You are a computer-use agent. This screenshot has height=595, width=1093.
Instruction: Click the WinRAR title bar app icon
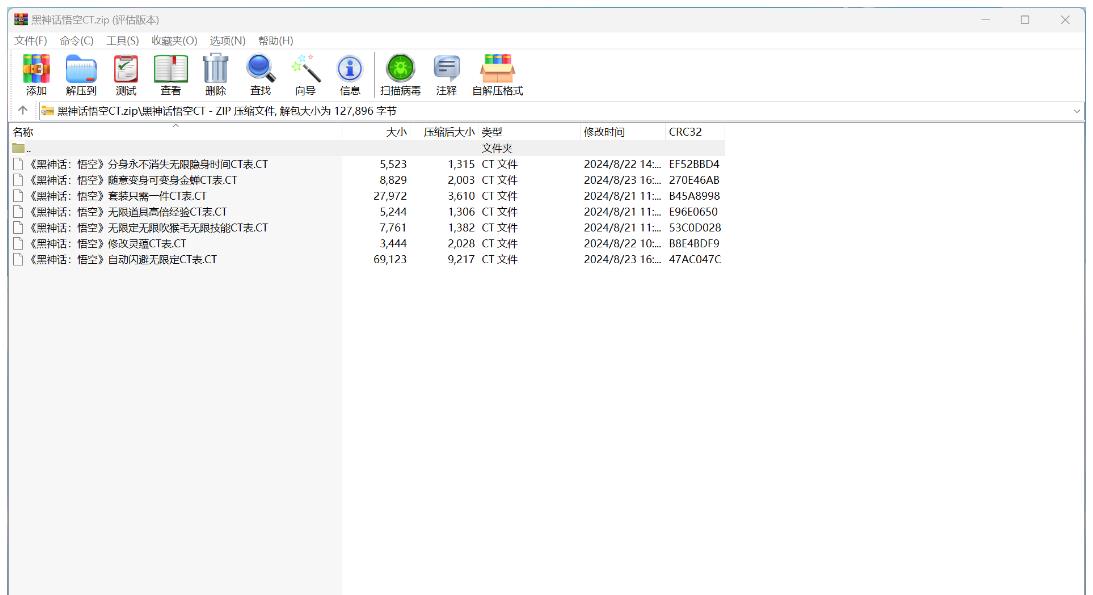coord(21,20)
